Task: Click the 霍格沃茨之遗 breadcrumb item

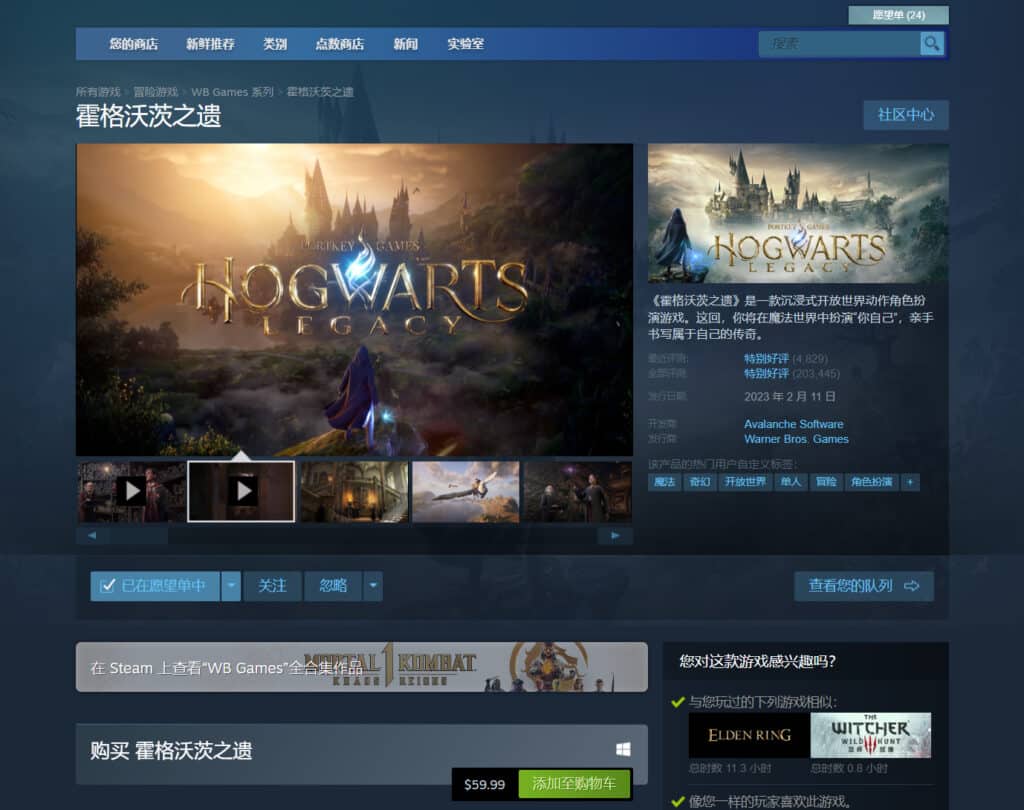Action: (320, 92)
